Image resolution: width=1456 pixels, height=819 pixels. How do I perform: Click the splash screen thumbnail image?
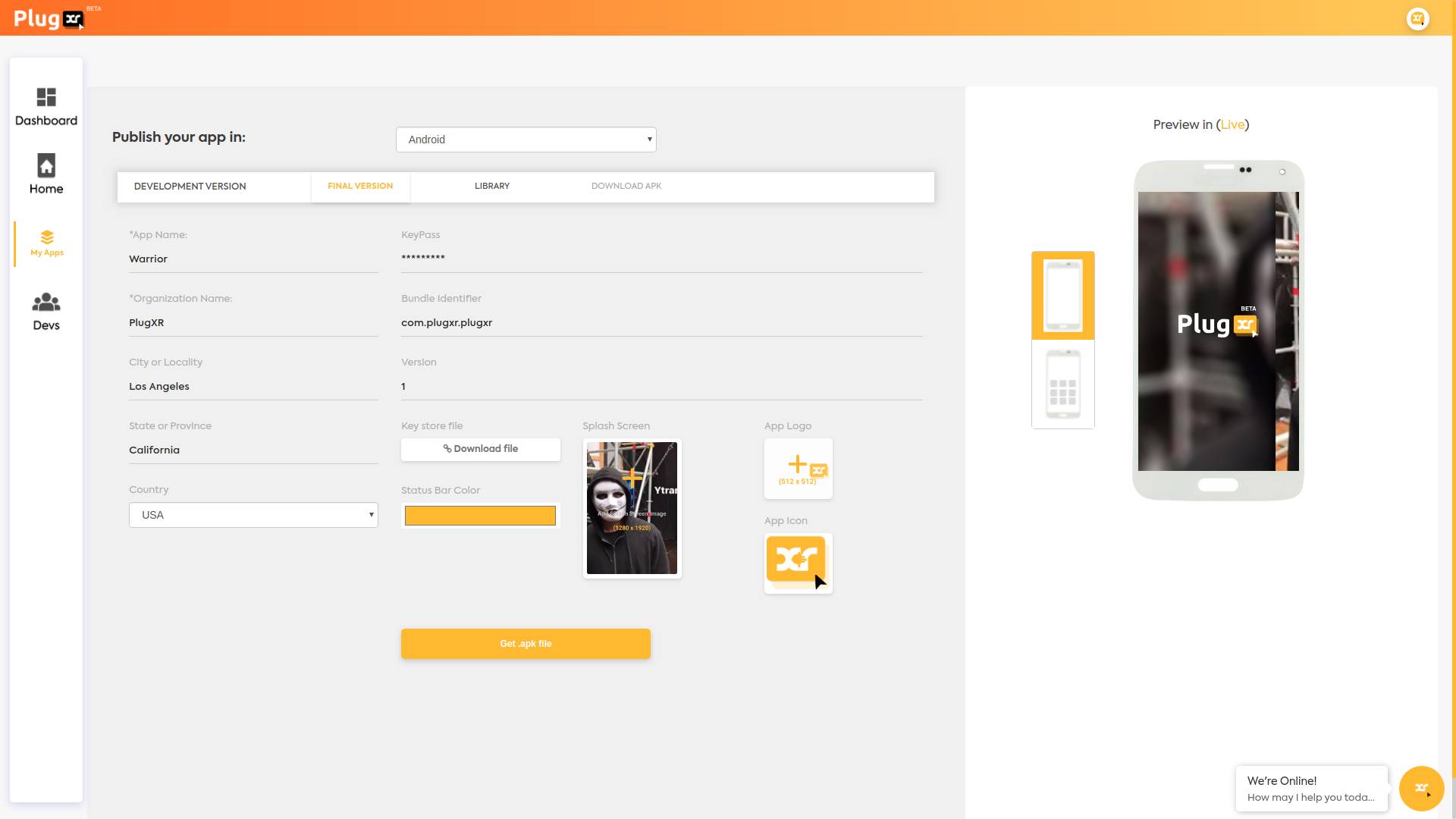pos(631,508)
